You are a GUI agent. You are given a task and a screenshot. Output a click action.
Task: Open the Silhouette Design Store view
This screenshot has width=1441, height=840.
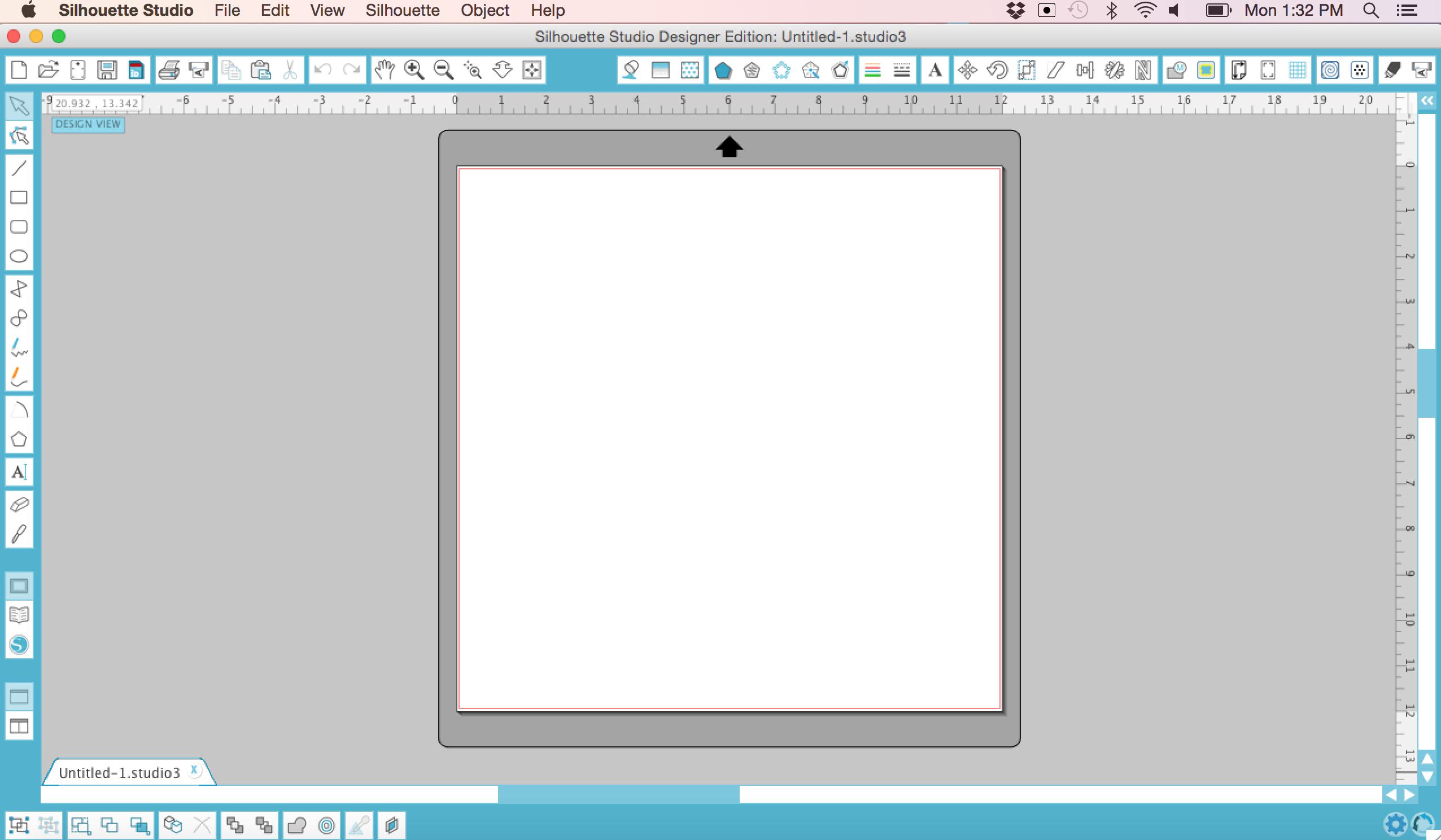click(x=19, y=645)
